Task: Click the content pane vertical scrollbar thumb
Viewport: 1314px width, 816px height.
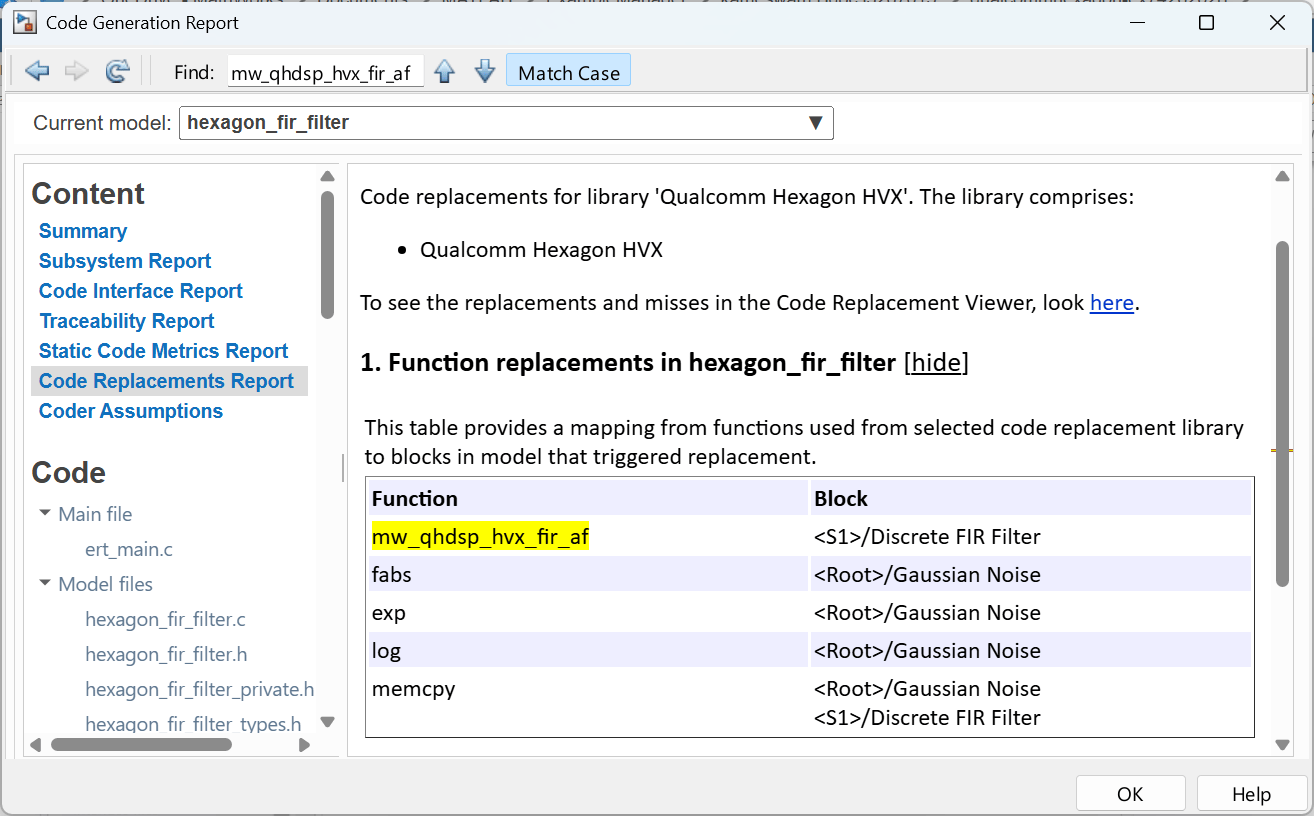Action: pyautogui.click(x=1282, y=415)
